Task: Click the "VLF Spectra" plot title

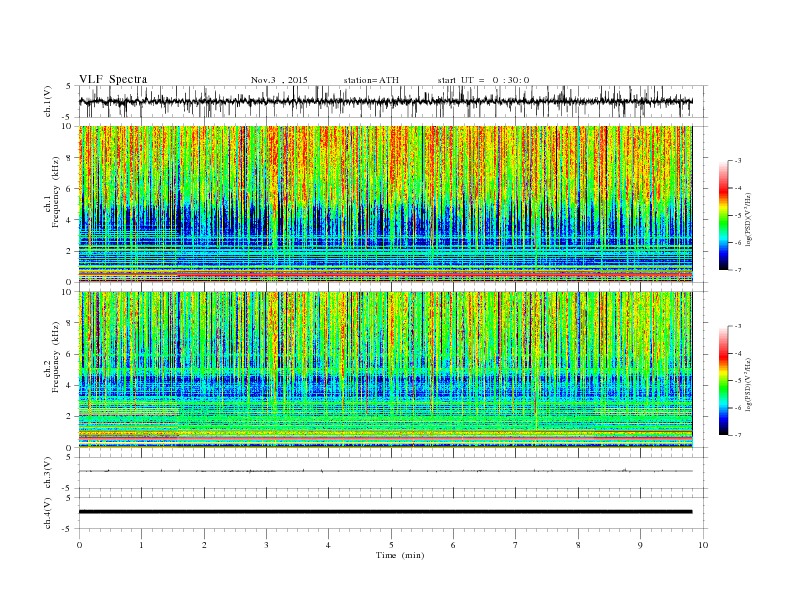Action: click(113, 79)
